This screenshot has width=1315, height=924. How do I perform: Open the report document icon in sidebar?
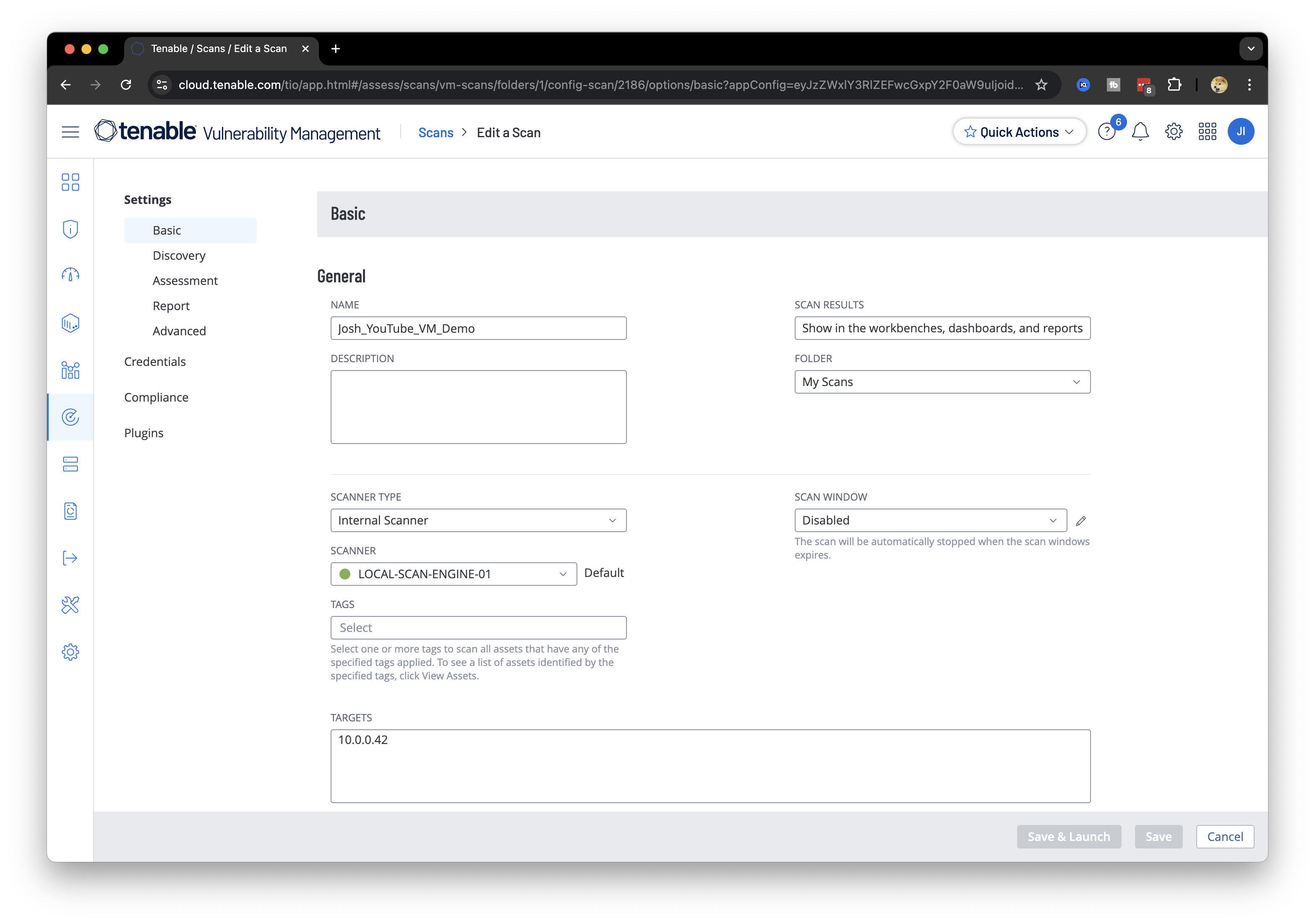coord(70,511)
